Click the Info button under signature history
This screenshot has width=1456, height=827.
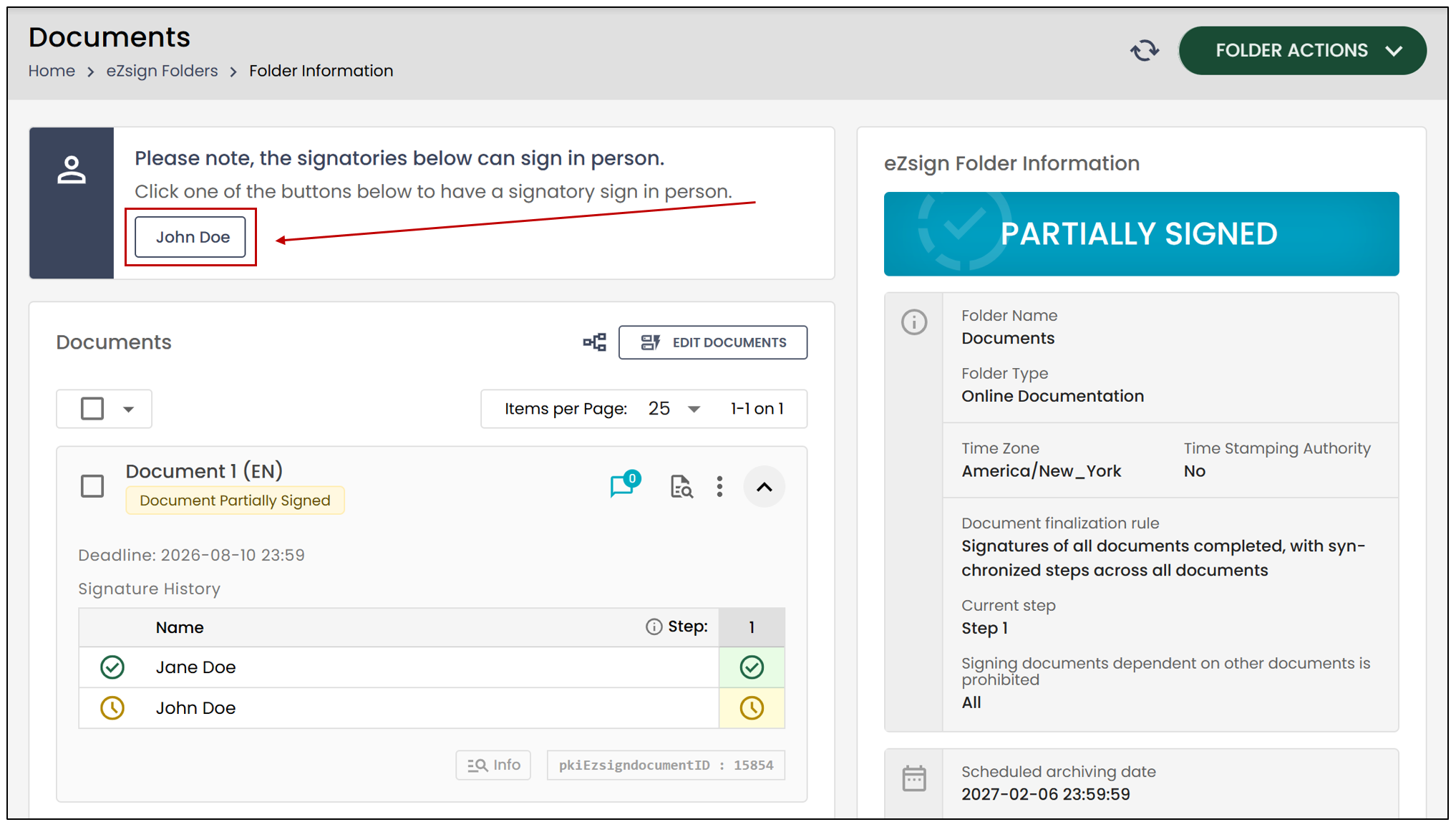[493, 765]
